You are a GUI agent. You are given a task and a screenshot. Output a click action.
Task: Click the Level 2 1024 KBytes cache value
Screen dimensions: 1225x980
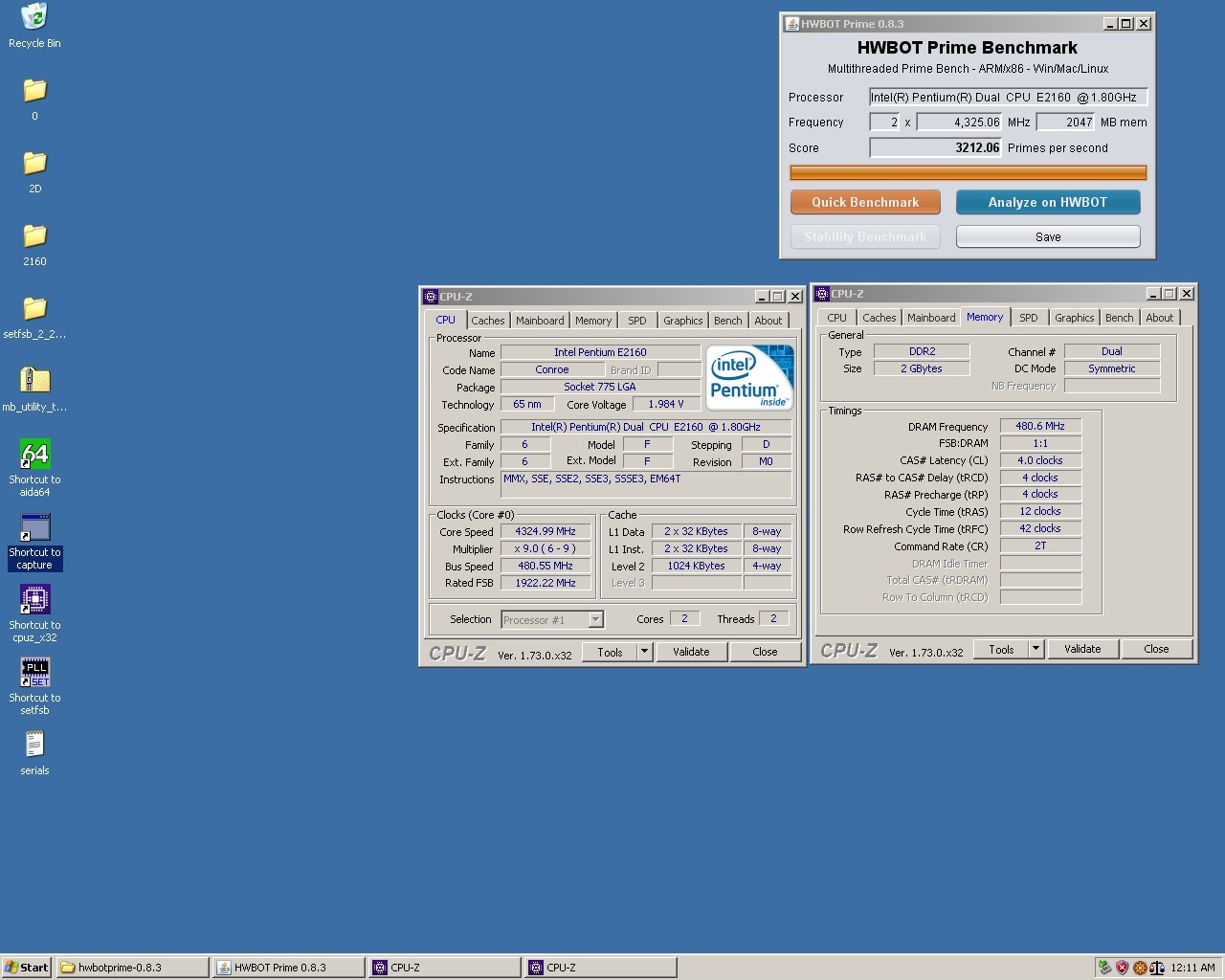pyautogui.click(x=697, y=566)
